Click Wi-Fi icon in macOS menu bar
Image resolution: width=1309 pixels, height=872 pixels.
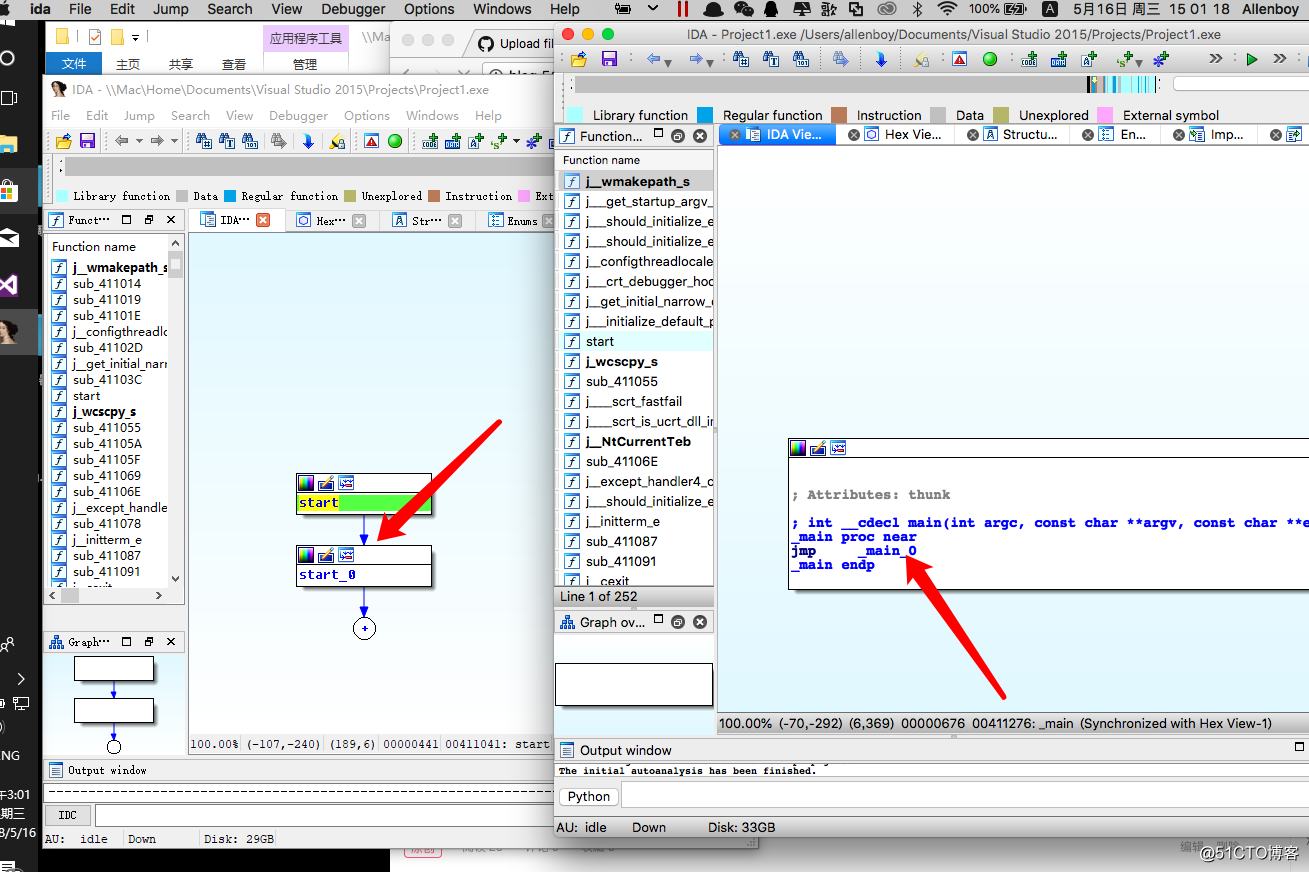tap(947, 9)
